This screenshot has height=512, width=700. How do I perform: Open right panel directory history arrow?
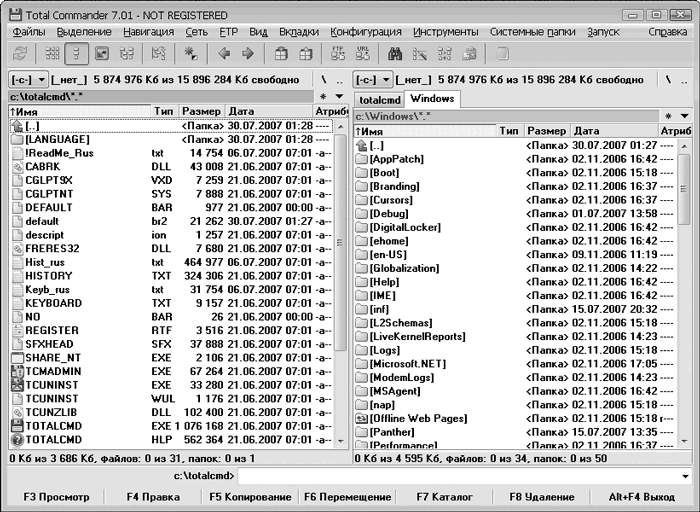tap(684, 116)
